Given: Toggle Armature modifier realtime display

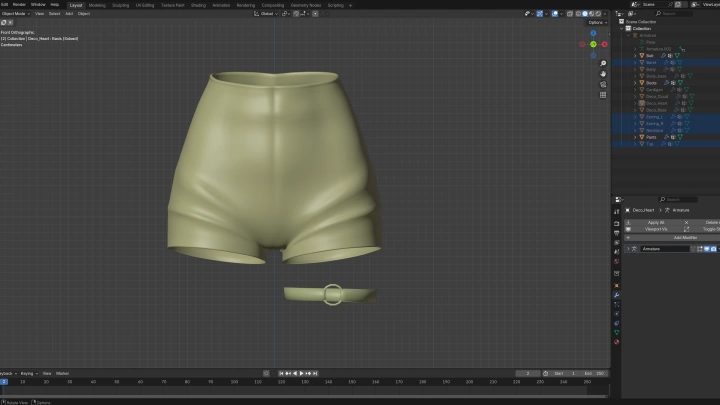Looking at the screenshot, I should pyautogui.click(x=707, y=249).
